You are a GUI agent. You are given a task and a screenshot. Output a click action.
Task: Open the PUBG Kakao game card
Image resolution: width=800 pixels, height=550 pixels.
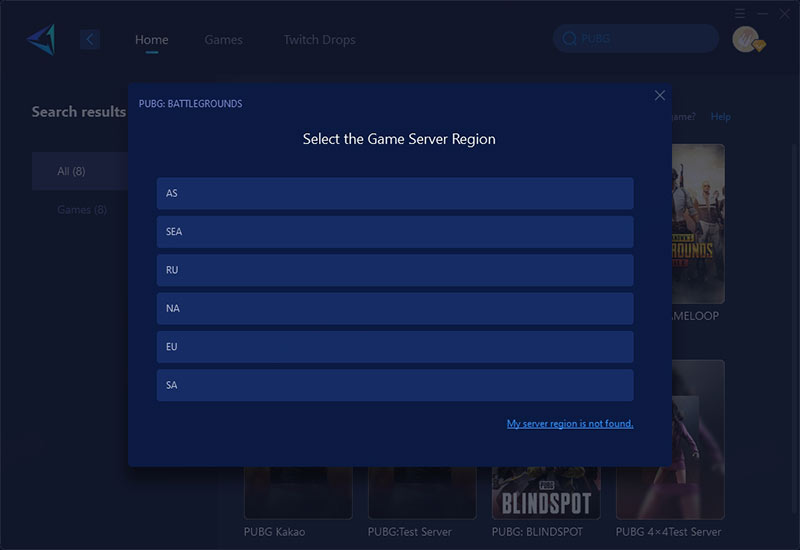click(298, 493)
